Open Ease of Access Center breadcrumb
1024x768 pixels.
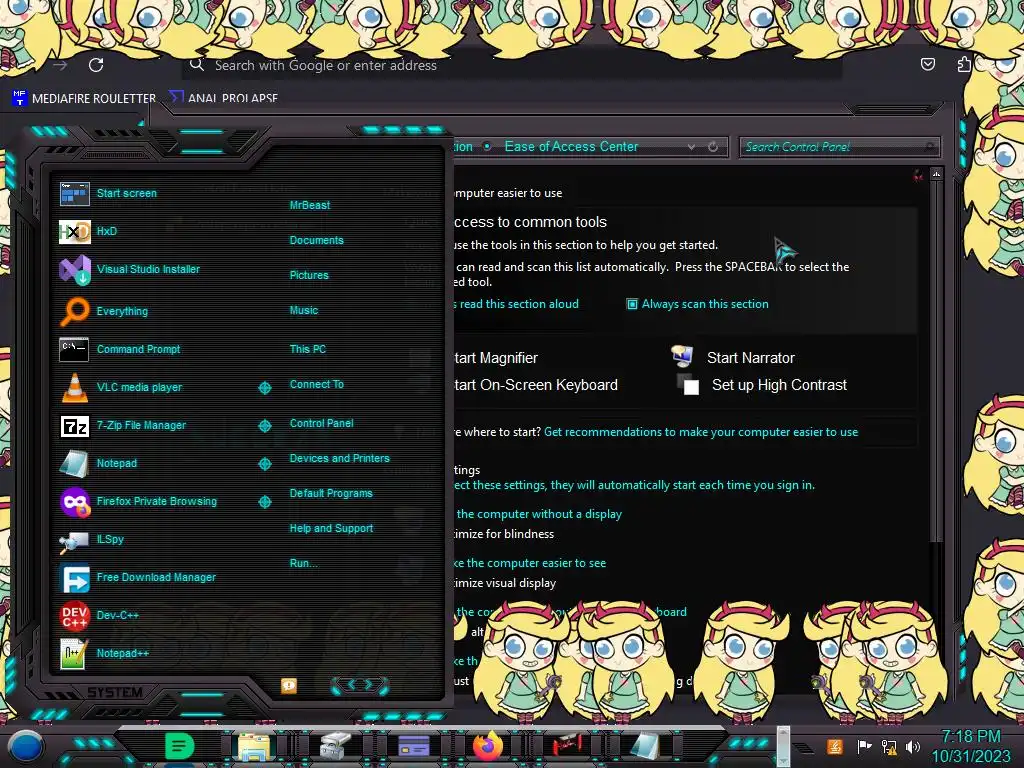point(571,147)
